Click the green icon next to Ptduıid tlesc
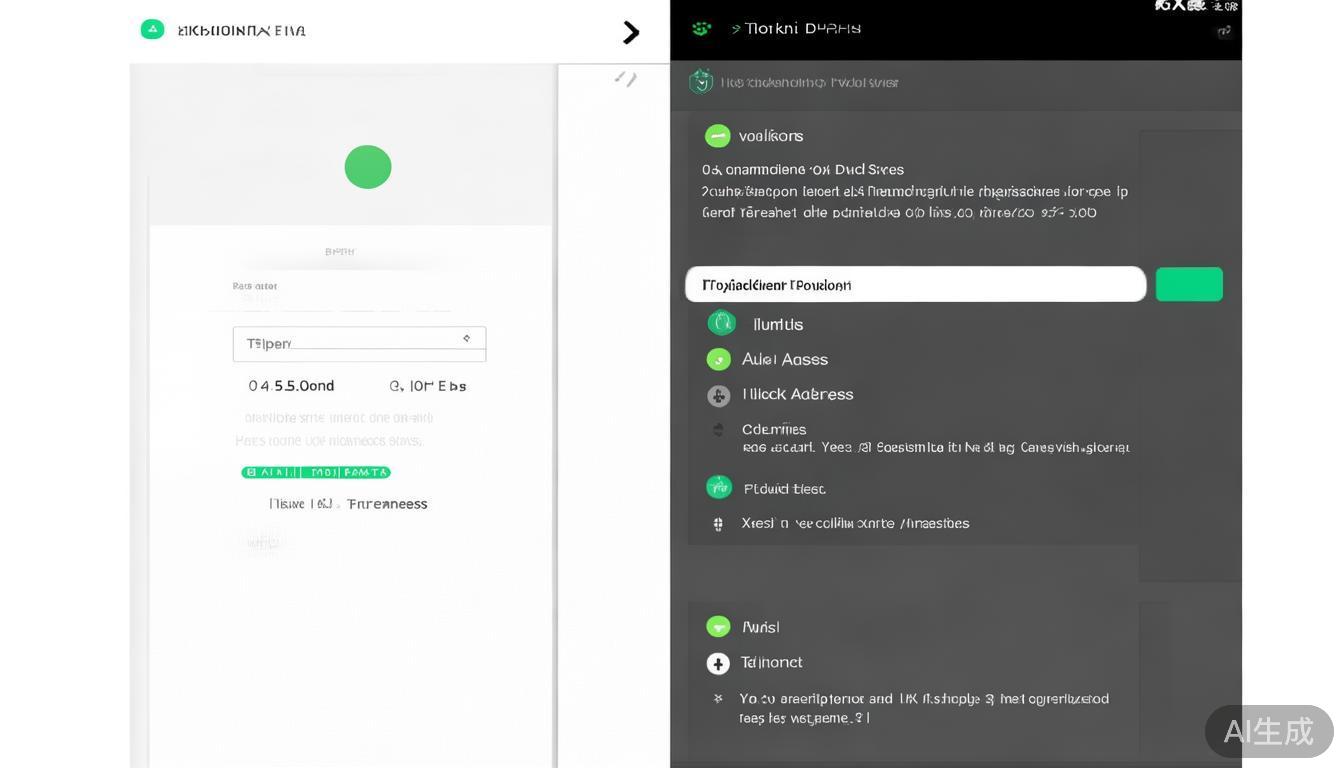The height and width of the screenshot is (768, 1344). coord(718,487)
